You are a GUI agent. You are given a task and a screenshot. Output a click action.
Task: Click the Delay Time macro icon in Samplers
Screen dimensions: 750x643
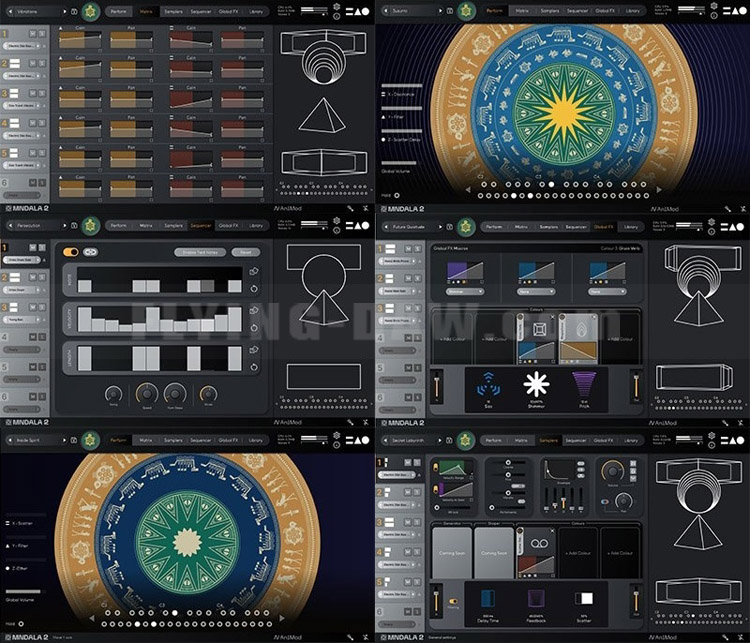pyautogui.click(x=487, y=599)
